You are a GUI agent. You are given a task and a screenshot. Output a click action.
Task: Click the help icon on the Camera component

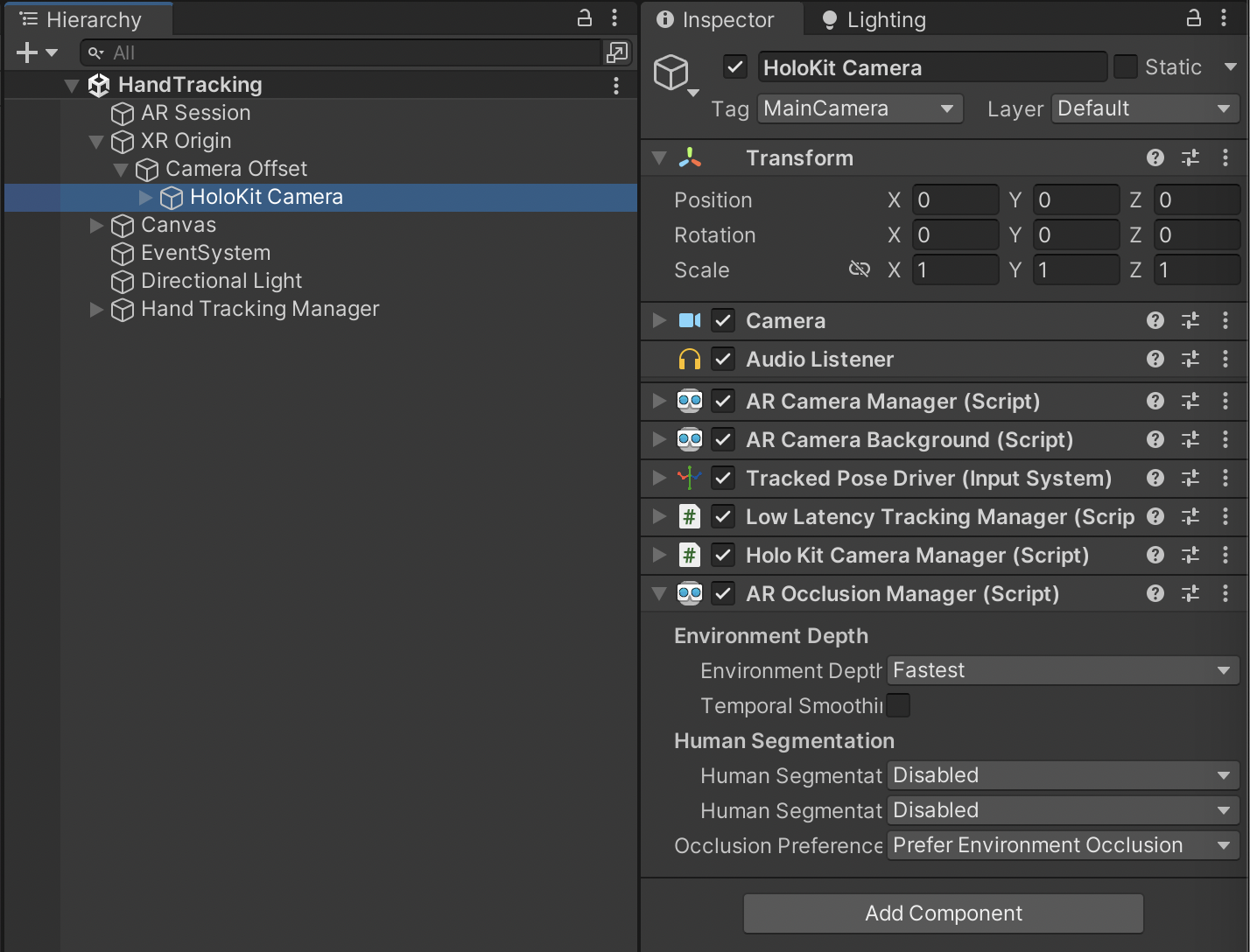[x=1155, y=320]
